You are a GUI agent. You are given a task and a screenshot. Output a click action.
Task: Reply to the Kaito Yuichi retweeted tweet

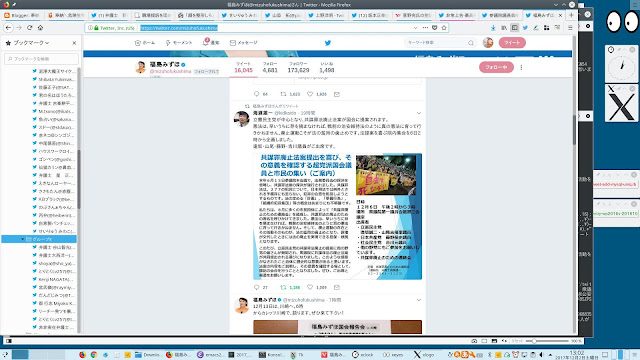click(257, 287)
